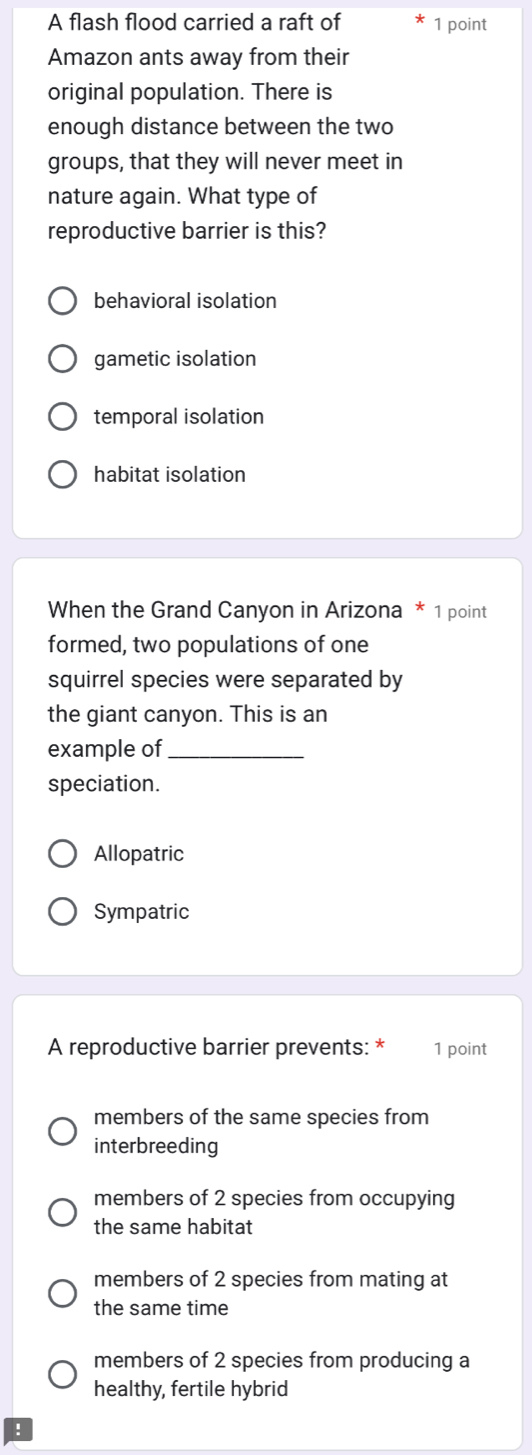Image resolution: width=532 pixels, height=1455 pixels.
Task: Click the gametic isolation label text
Action: tap(175, 359)
